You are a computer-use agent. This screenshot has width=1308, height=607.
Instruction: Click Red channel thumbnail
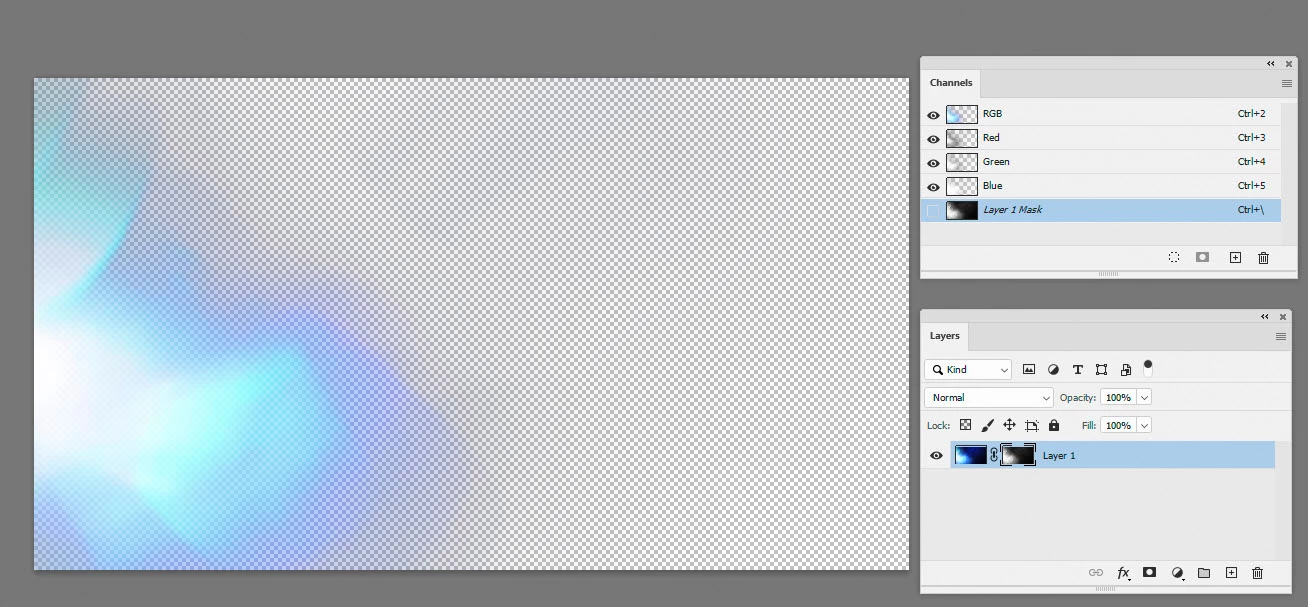point(962,138)
